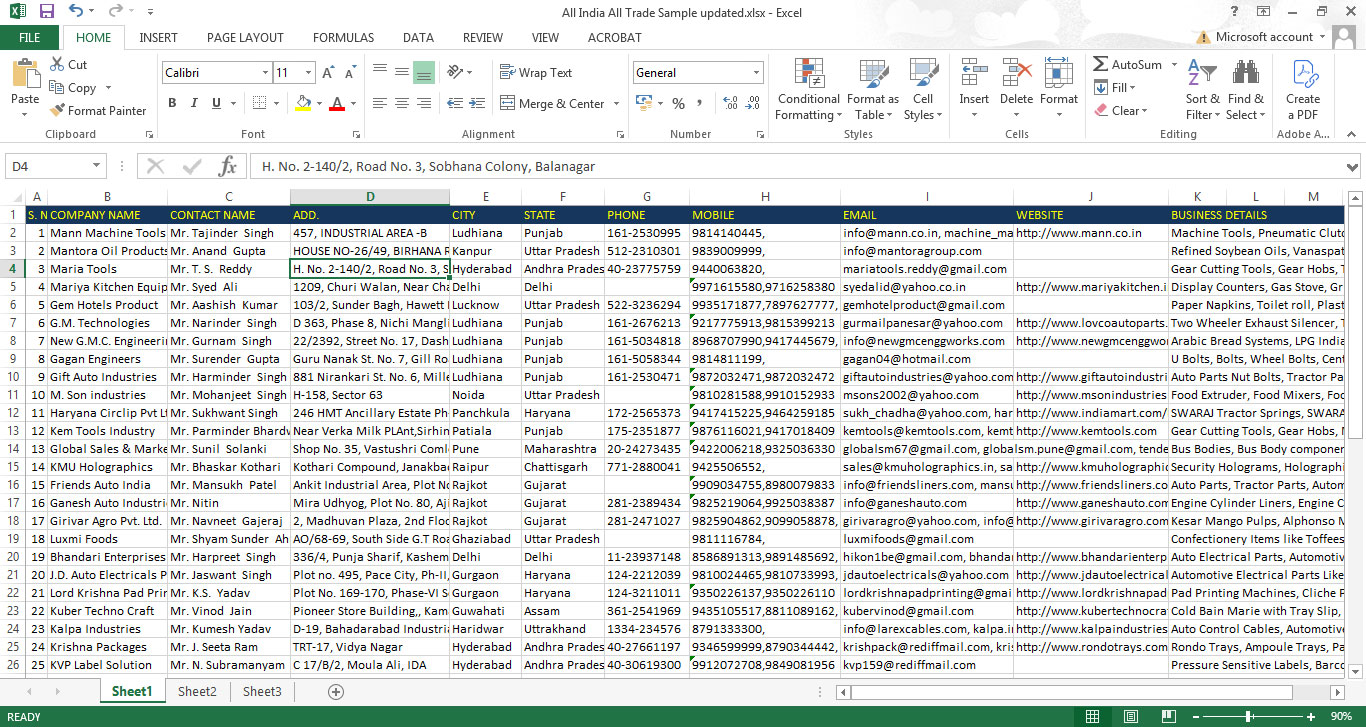Click the formula bar address text
This screenshot has height=727, width=1366.
[428, 167]
